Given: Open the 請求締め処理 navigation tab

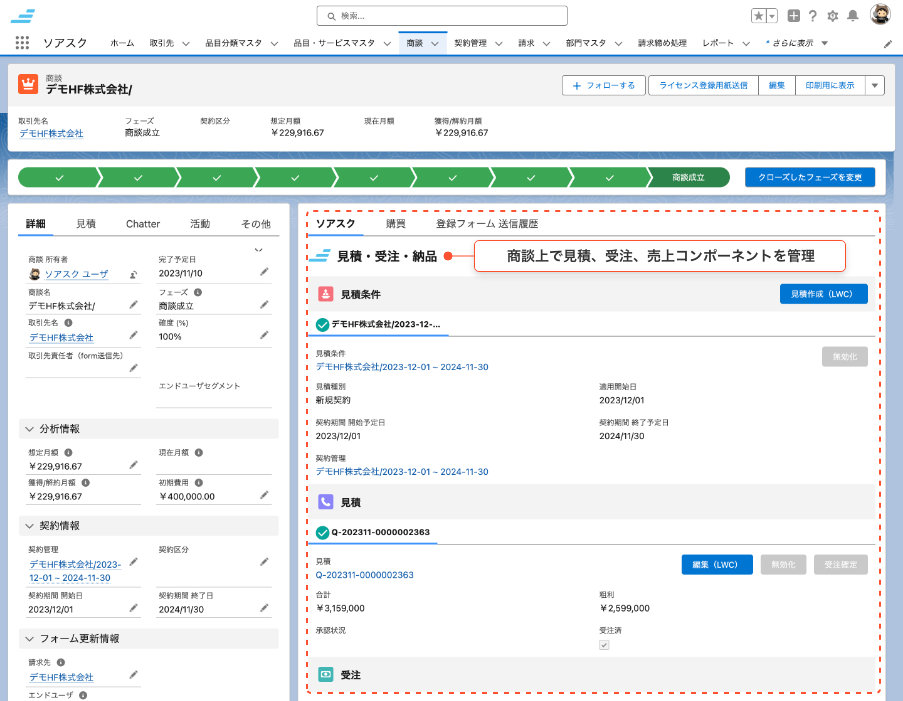Looking at the screenshot, I should [662, 43].
